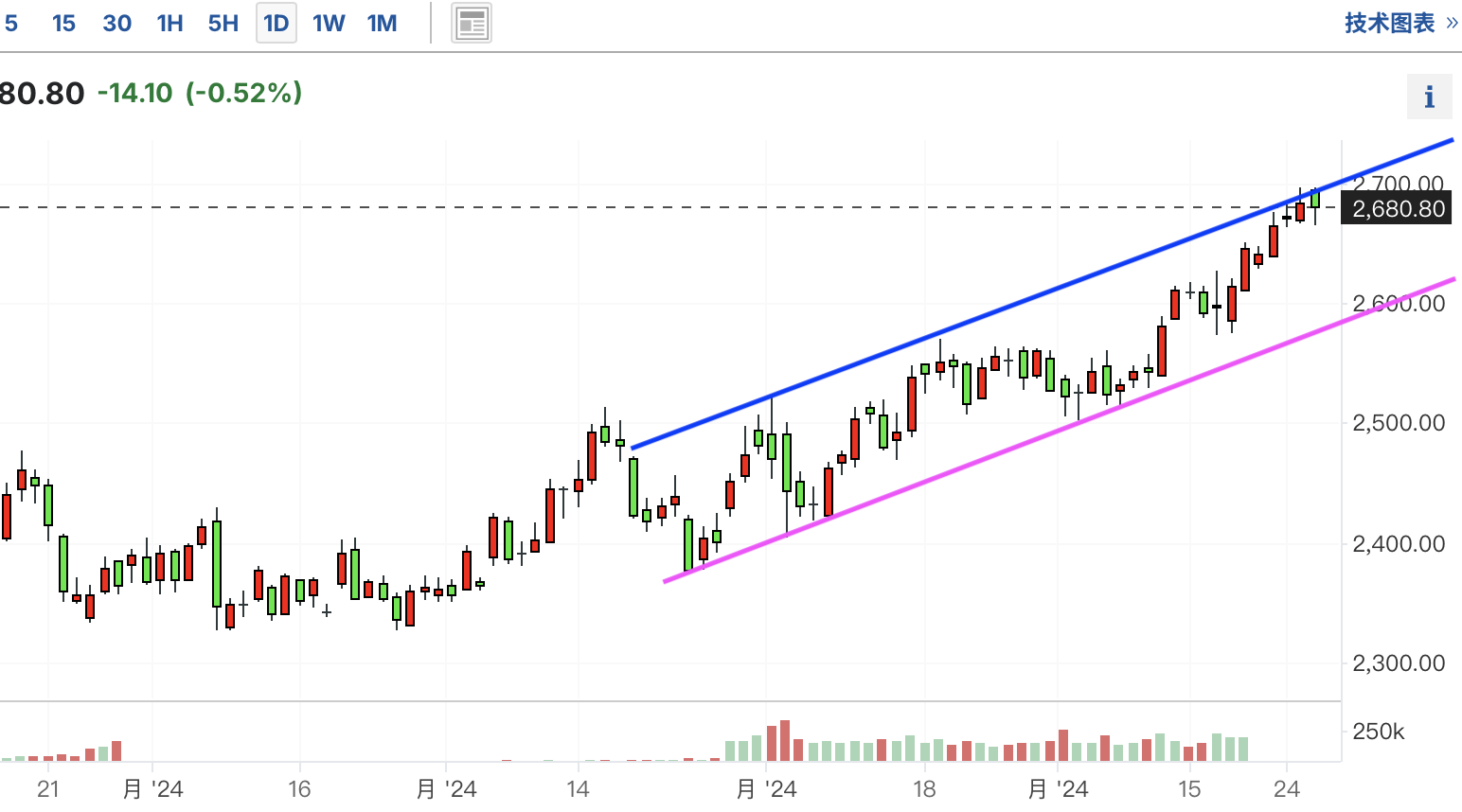
Task: Switch to the 1H timeframe
Action: tap(170, 23)
